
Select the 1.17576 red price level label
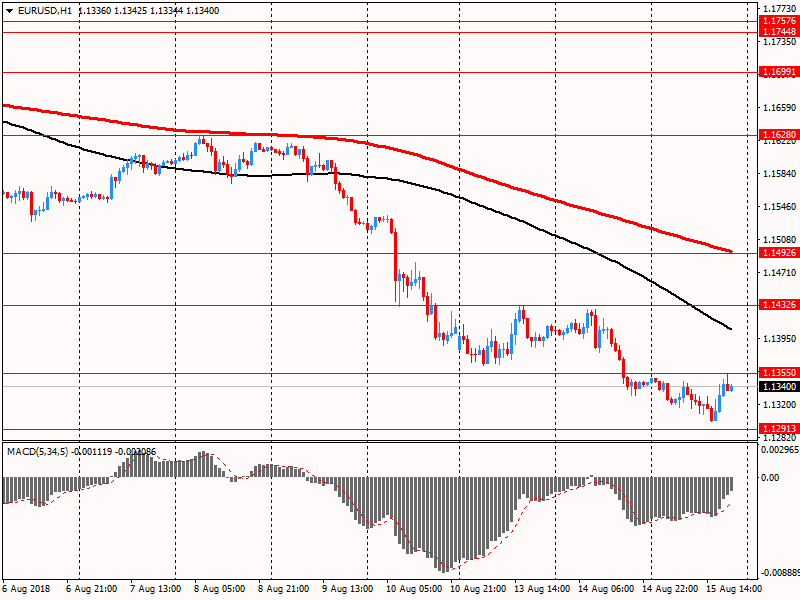tap(779, 21)
